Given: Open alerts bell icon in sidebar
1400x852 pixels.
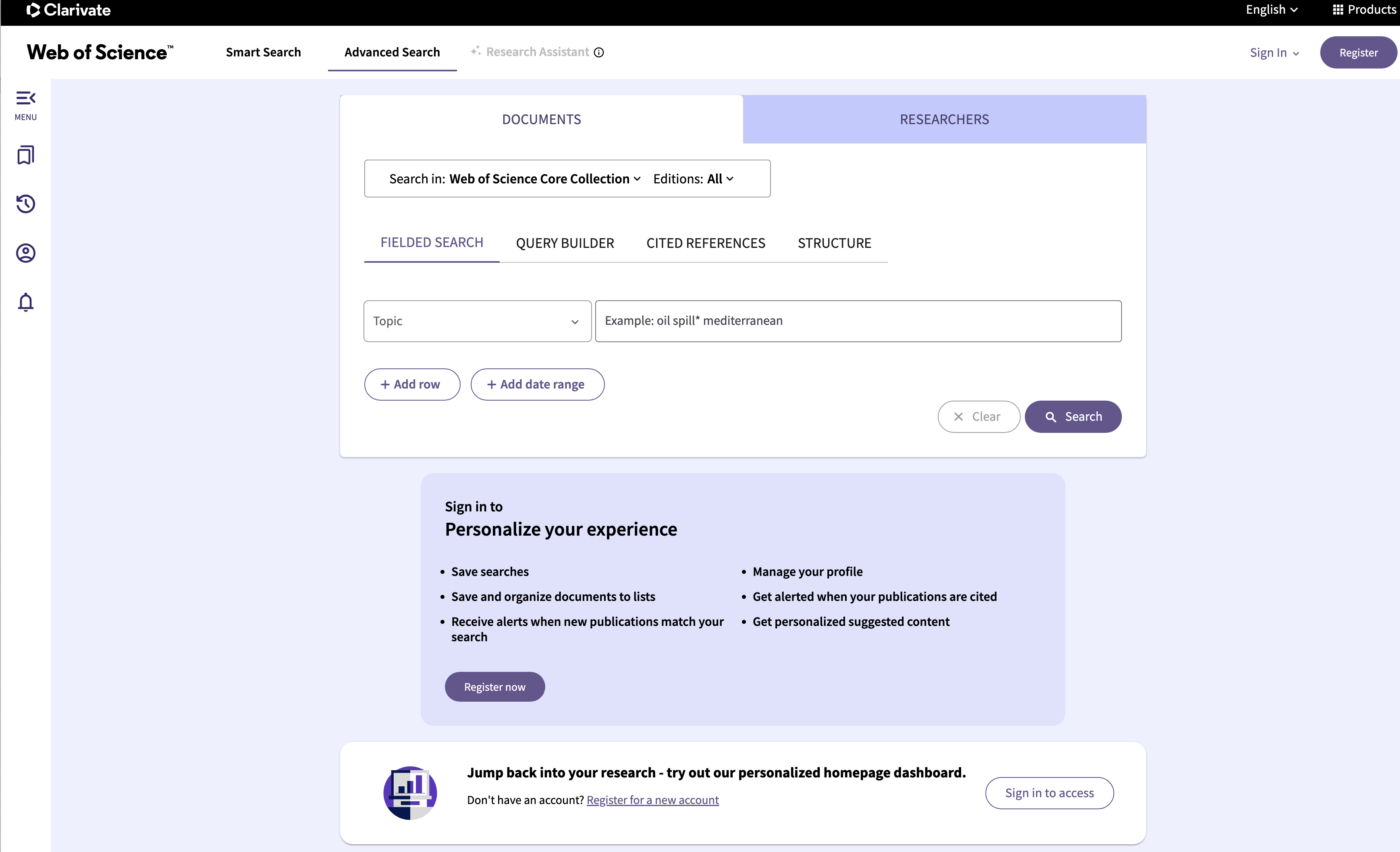Looking at the screenshot, I should point(25,302).
